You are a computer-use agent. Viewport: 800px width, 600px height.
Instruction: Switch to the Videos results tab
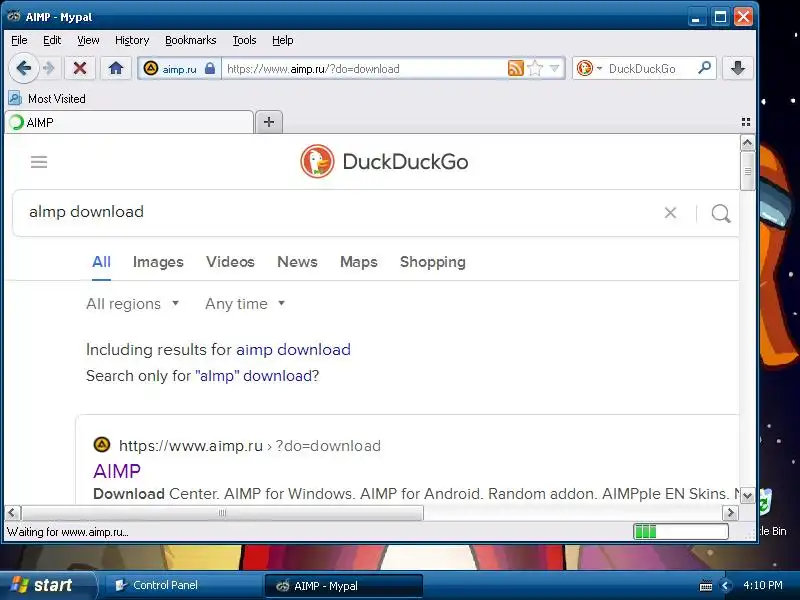coord(230,262)
